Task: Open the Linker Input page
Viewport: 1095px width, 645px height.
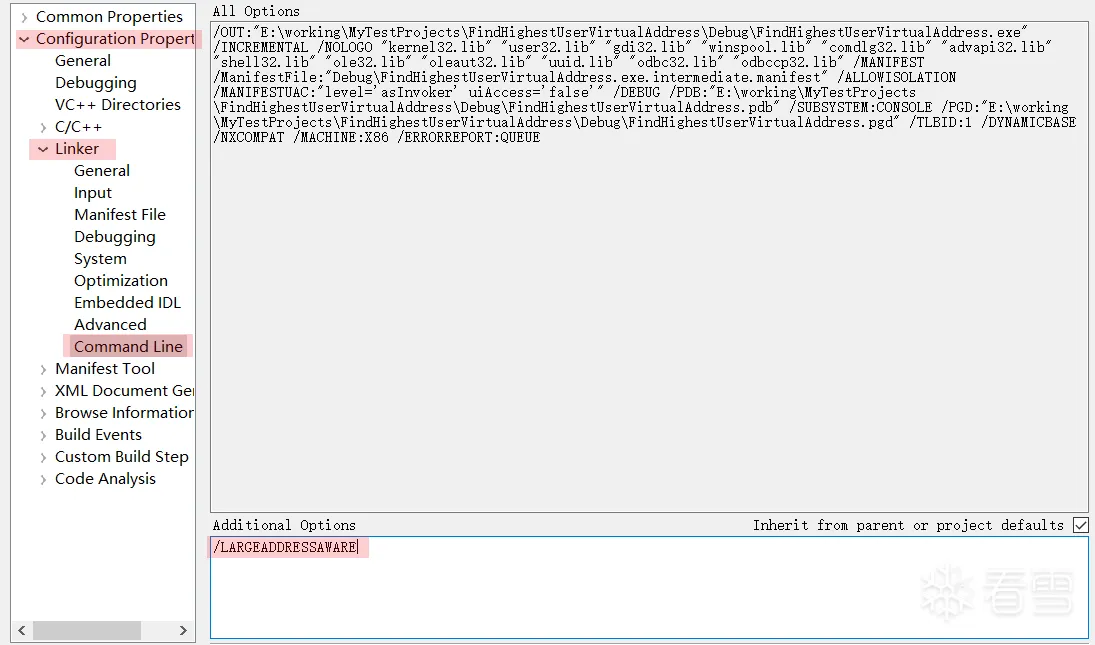Action: [93, 193]
